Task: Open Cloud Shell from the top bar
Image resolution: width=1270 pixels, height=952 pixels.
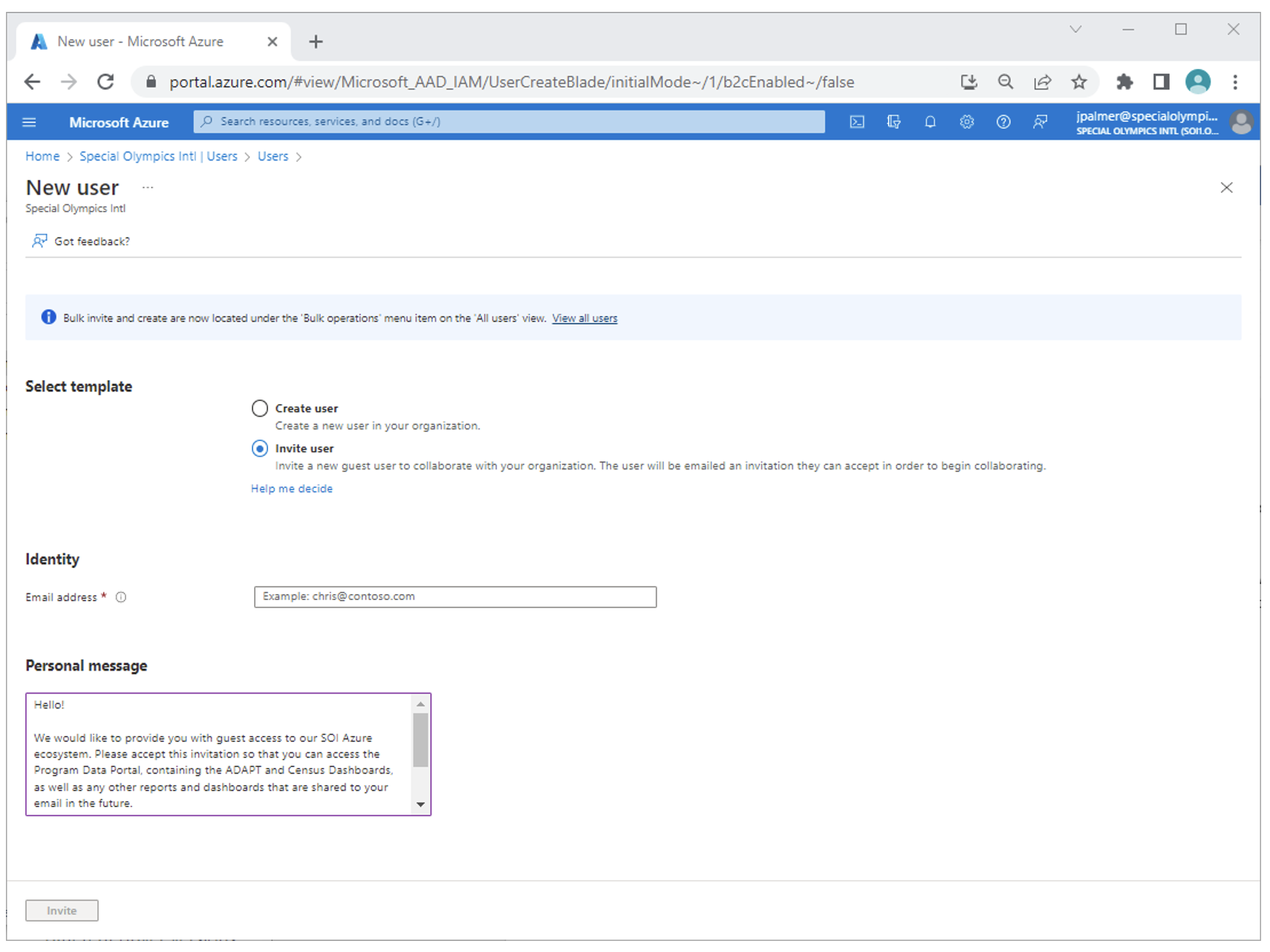Action: tap(857, 123)
